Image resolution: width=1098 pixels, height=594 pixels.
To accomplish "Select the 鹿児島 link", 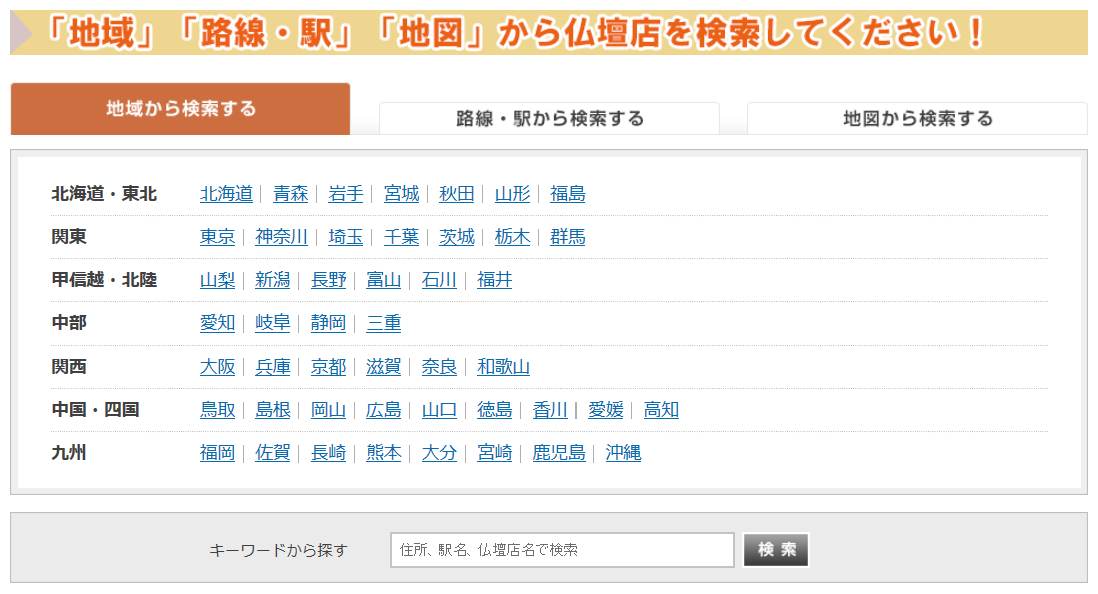I will (558, 453).
